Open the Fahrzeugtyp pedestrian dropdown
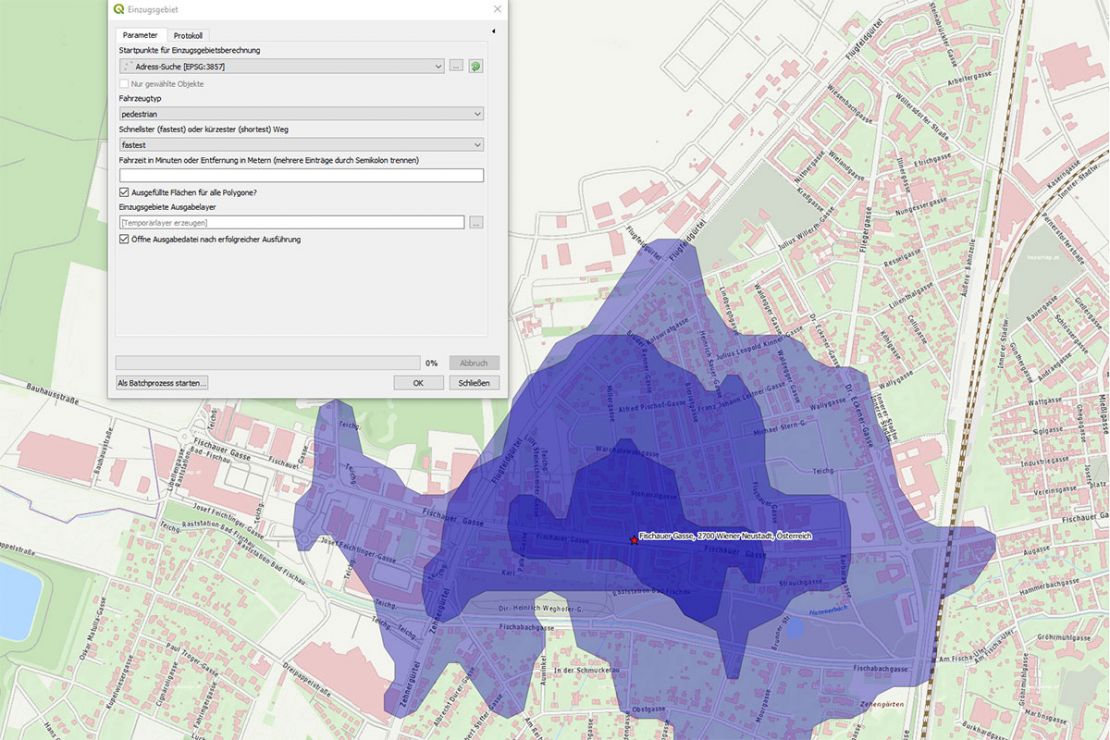Image resolution: width=1110 pixels, height=740 pixels. tap(302, 113)
